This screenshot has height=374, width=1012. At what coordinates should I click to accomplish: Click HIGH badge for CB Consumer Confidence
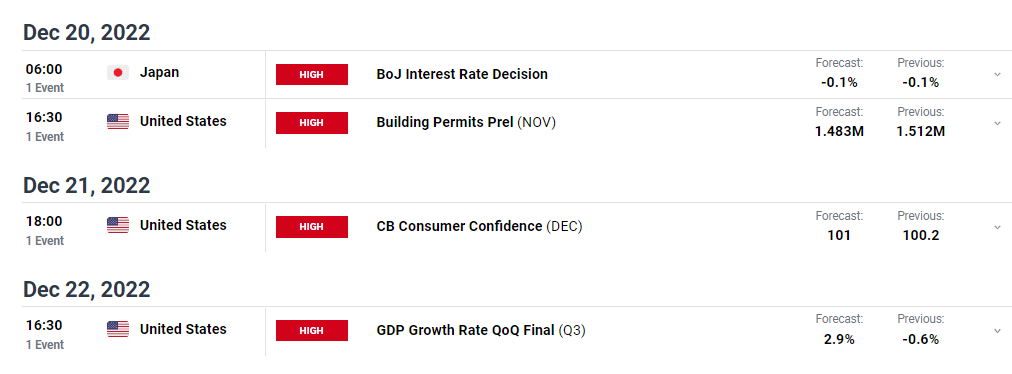(x=312, y=227)
